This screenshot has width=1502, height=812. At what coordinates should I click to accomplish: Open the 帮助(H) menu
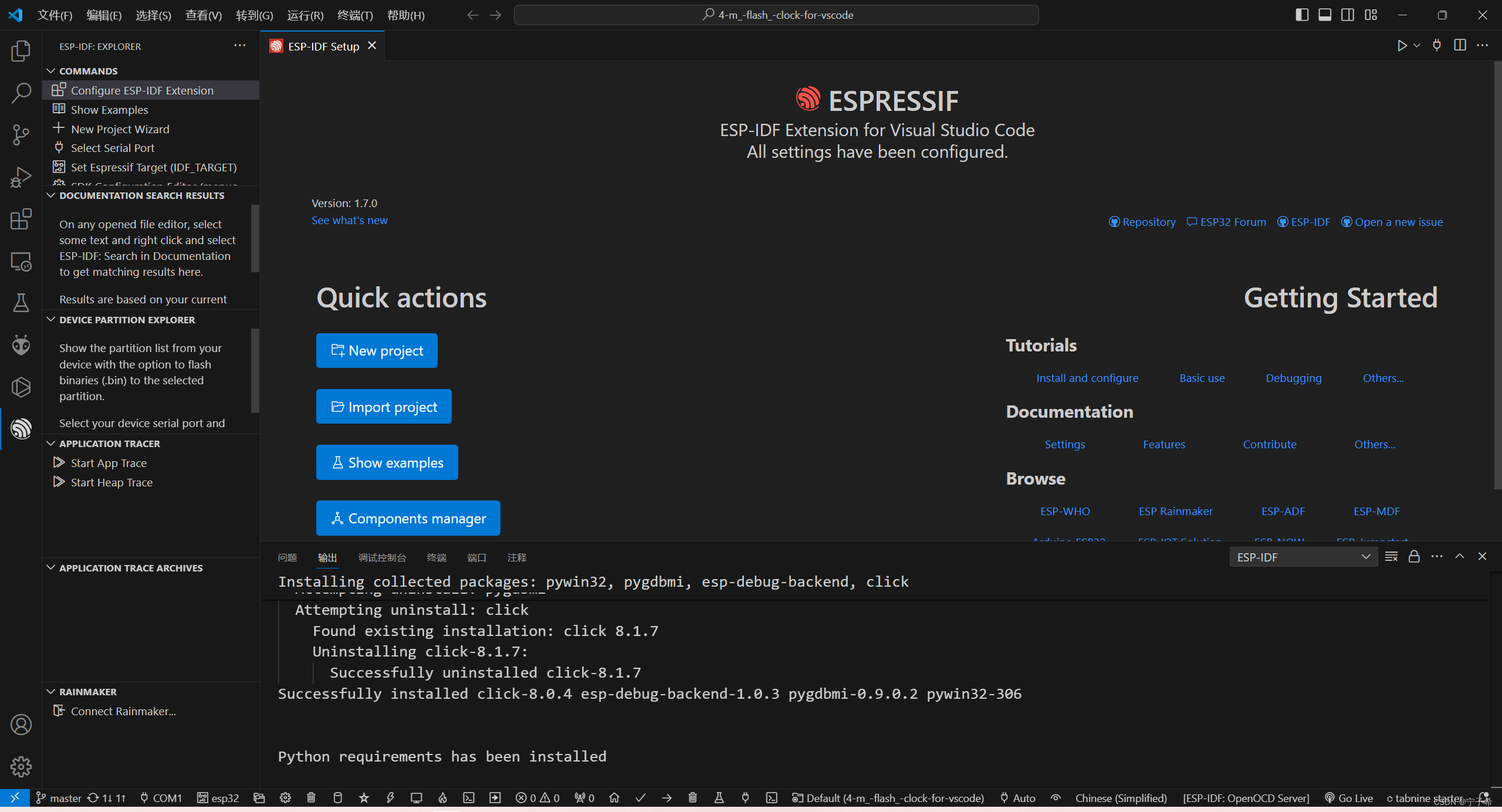[x=405, y=15]
